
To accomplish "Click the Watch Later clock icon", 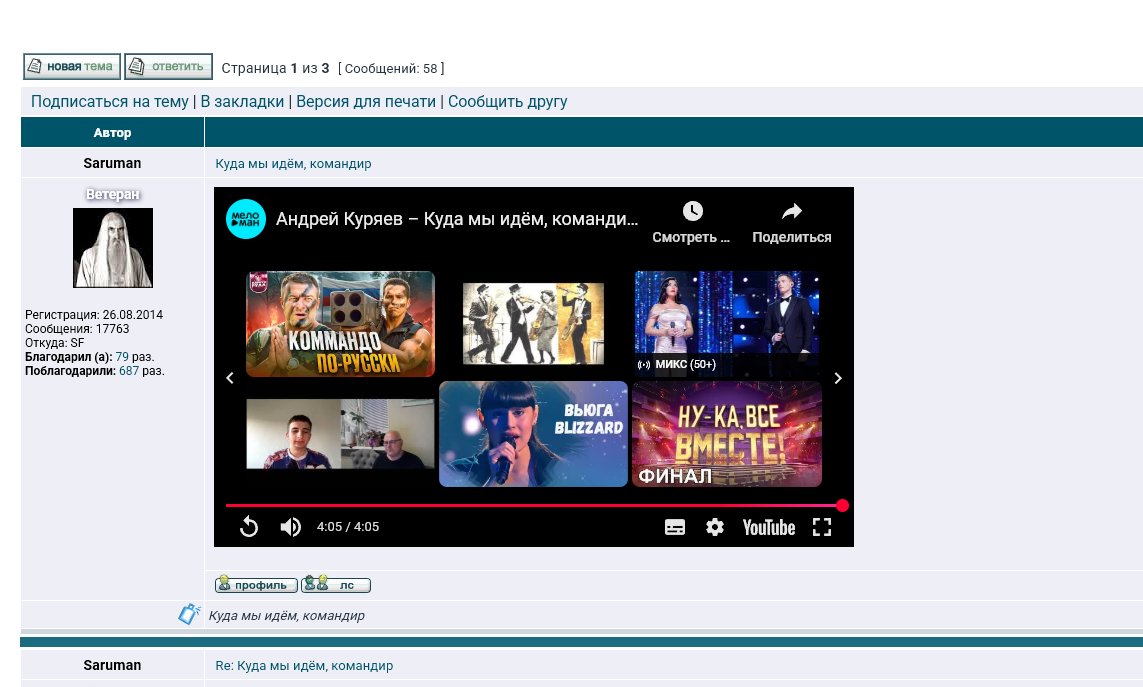I will pos(693,211).
